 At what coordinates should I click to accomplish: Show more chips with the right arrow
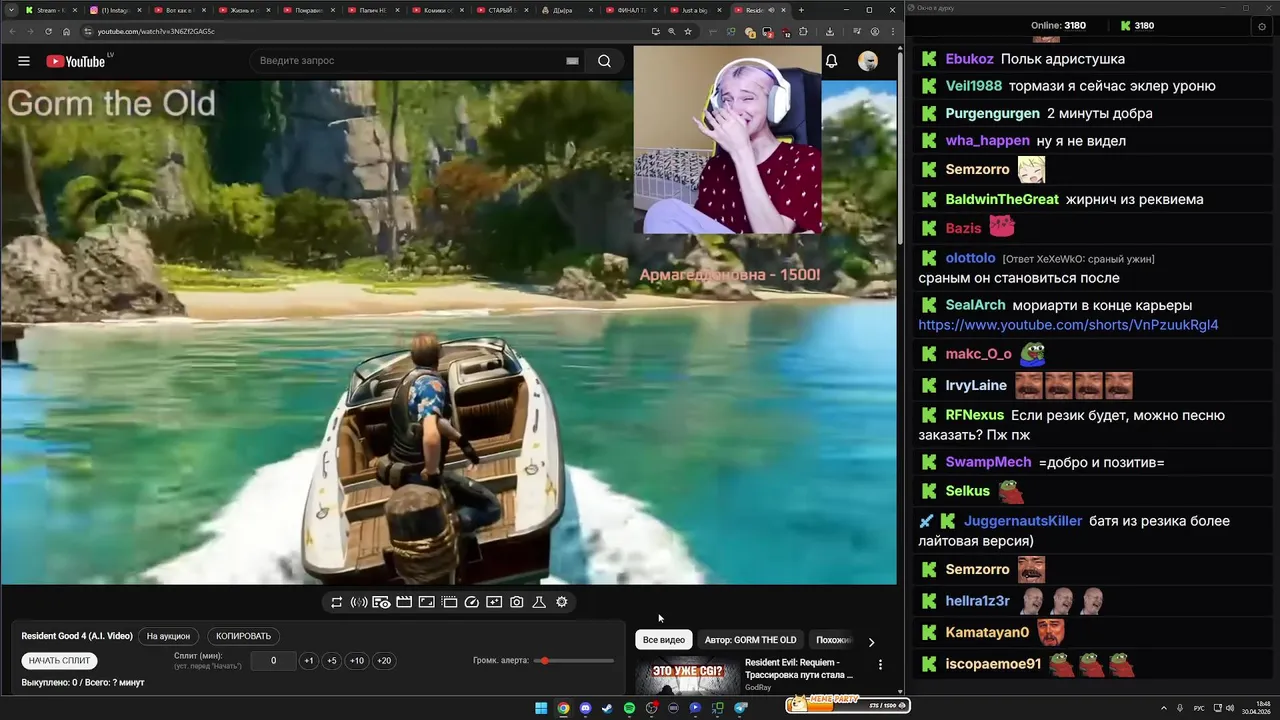coord(871,642)
